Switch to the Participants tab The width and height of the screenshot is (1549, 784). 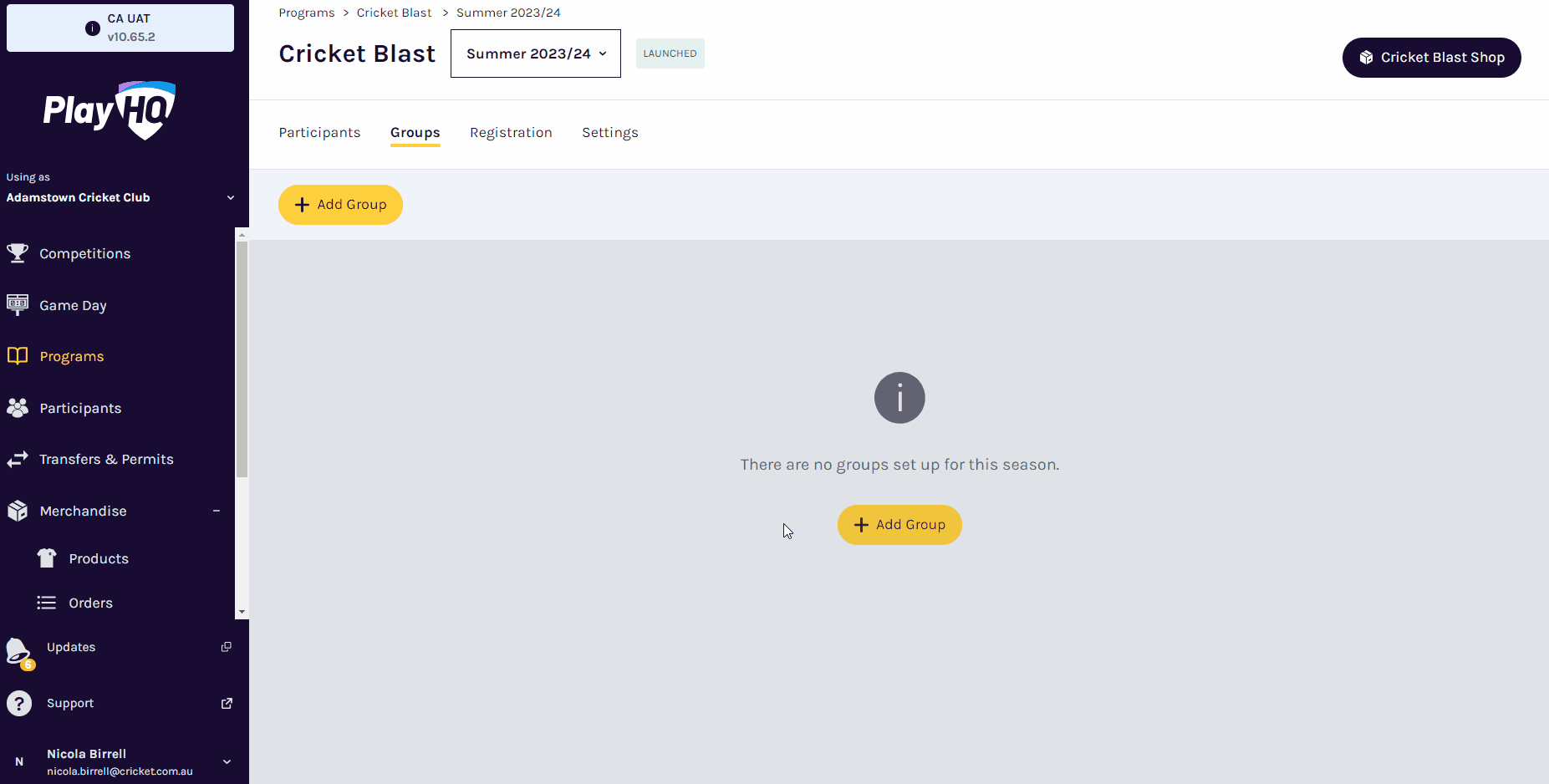click(319, 133)
